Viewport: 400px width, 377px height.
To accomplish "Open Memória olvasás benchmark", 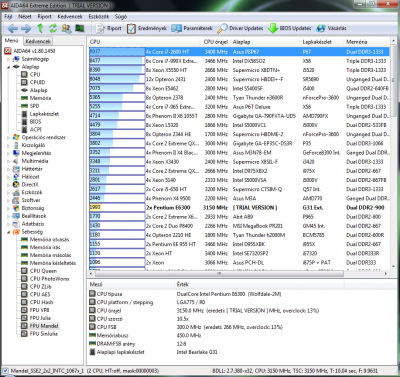I will coord(45,239).
